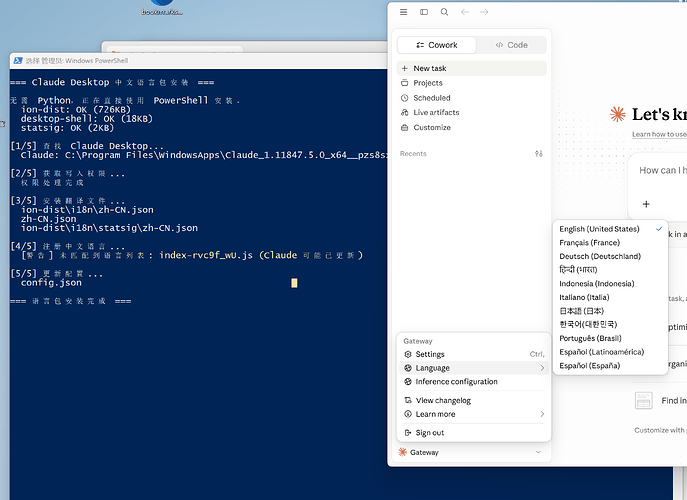This screenshot has width=687, height=500.
Task: Go forward with the right arrow
Action: click(484, 12)
